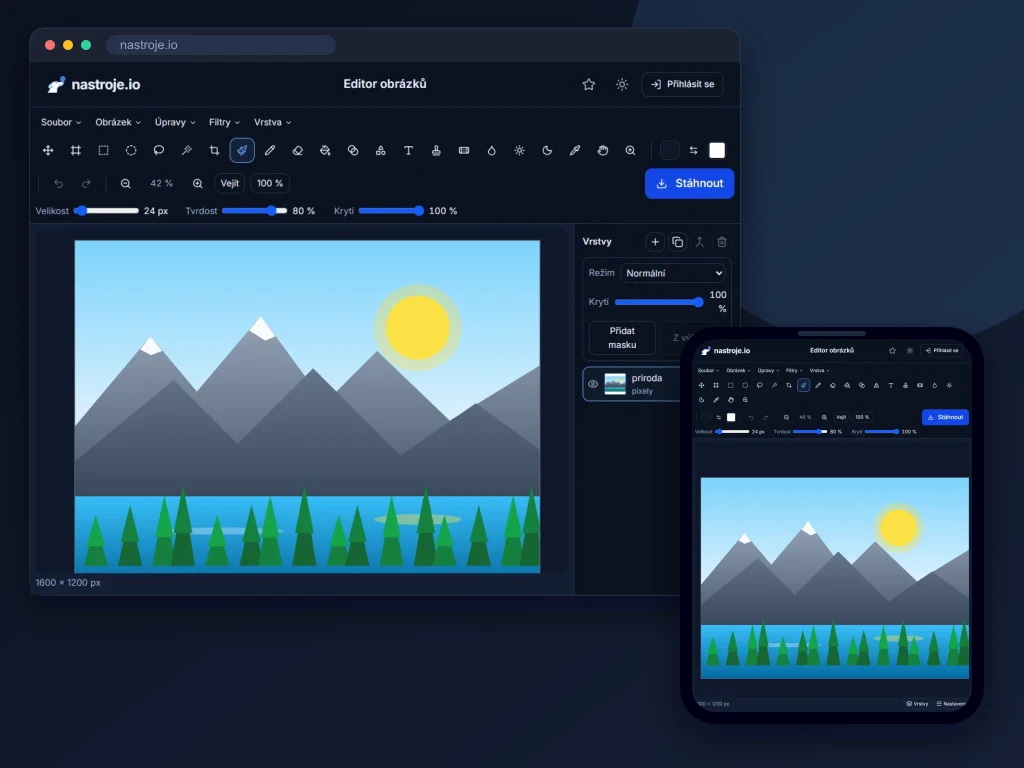The height and width of the screenshot is (768, 1024).
Task: Expand the Obrázek menu in phone mockup
Action: coord(737,370)
